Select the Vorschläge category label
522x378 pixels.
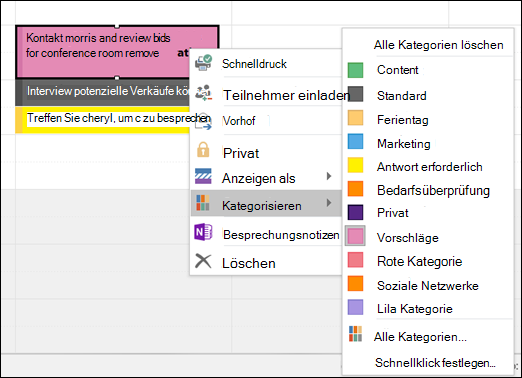tap(407, 238)
